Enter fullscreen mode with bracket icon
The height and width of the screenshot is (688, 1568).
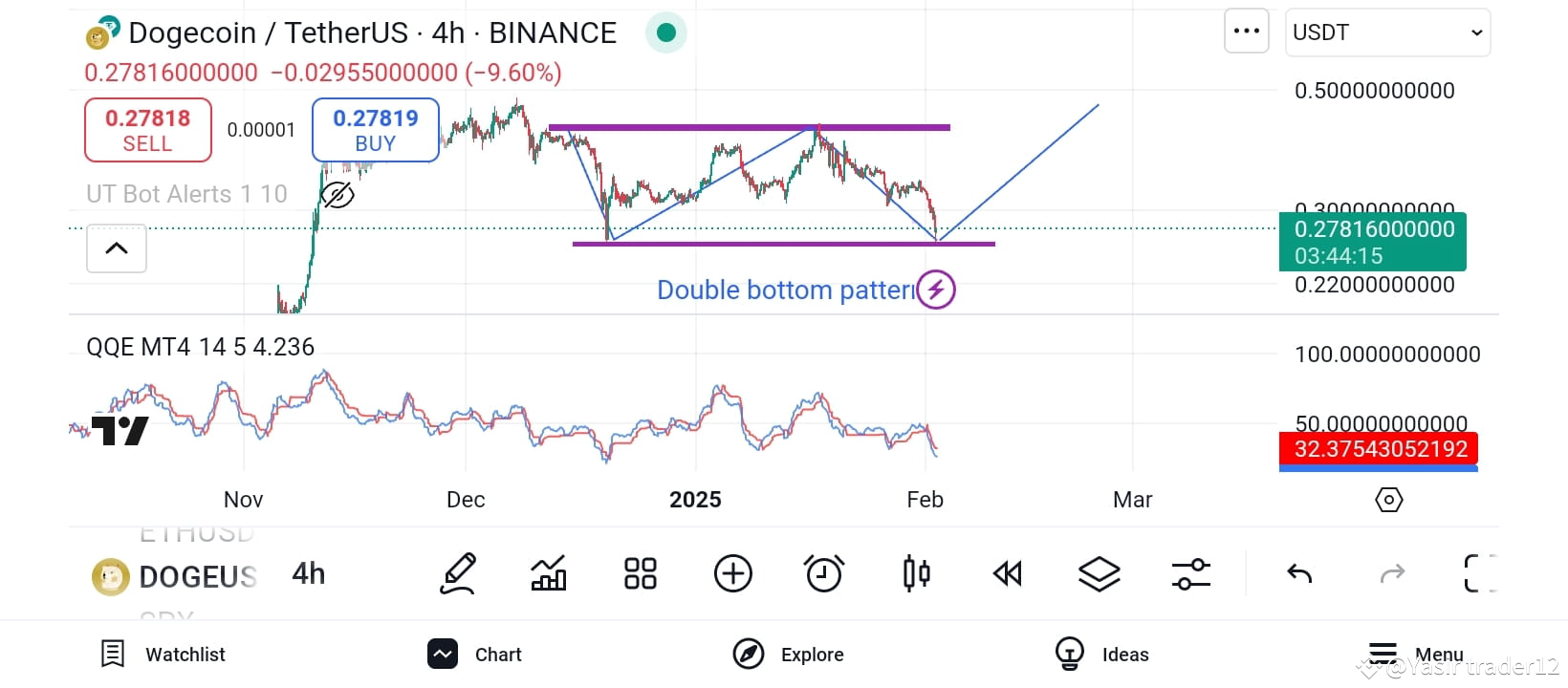[1480, 573]
